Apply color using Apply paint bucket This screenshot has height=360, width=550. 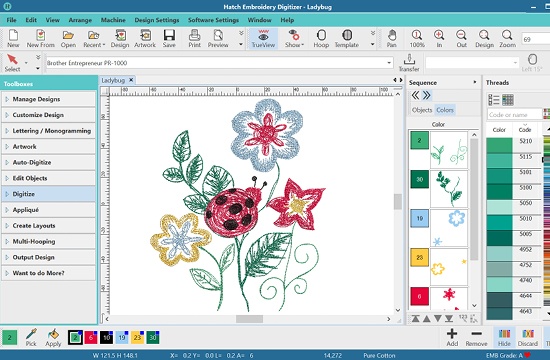(53, 338)
